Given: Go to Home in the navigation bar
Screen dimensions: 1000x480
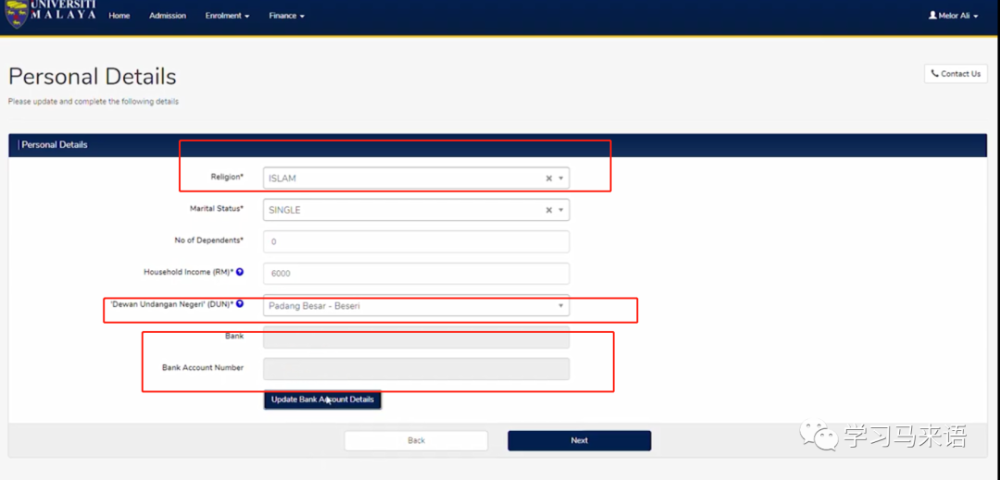Looking at the screenshot, I should click(x=119, y=16).
